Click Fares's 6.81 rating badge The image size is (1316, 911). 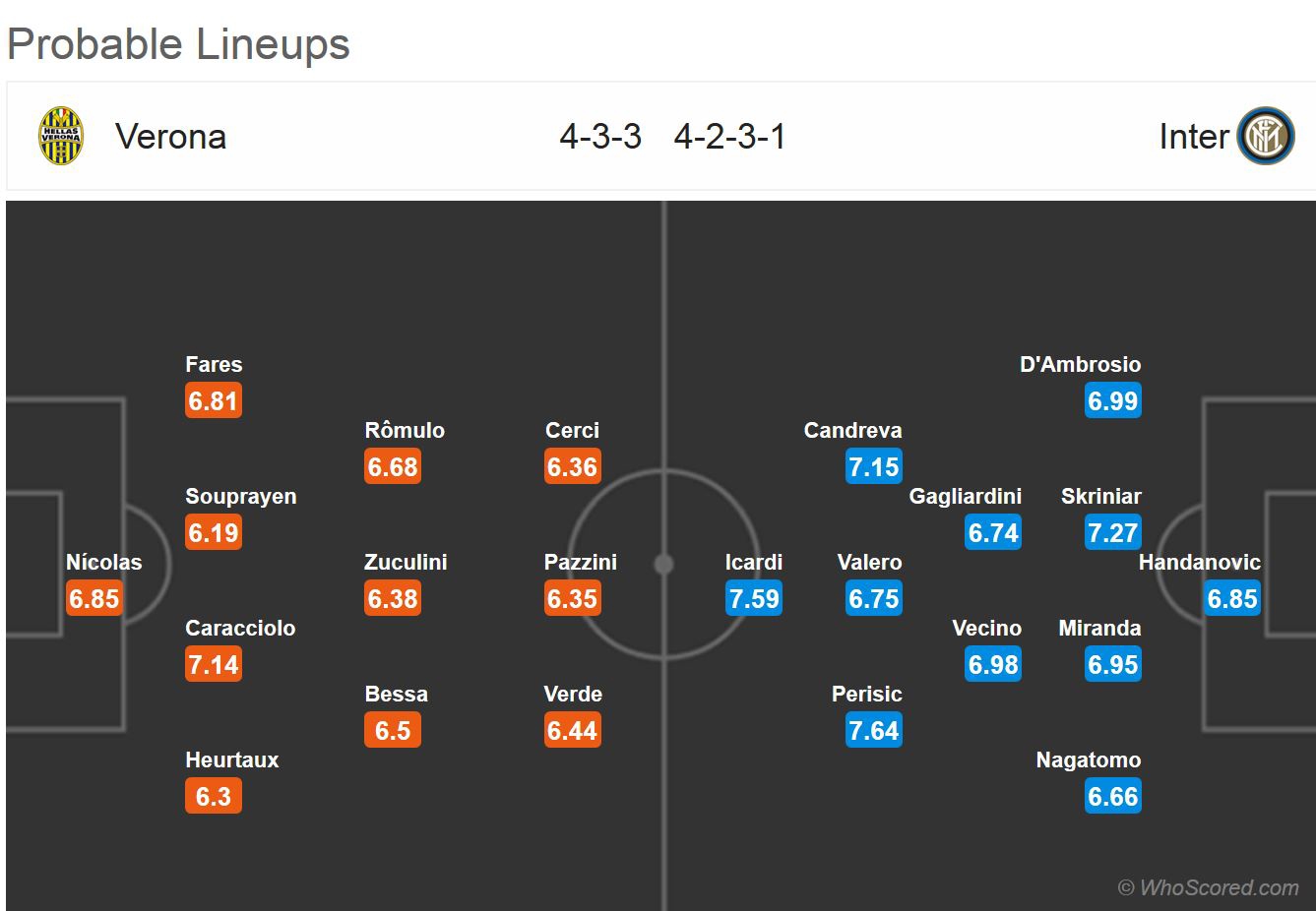[214, 400]
